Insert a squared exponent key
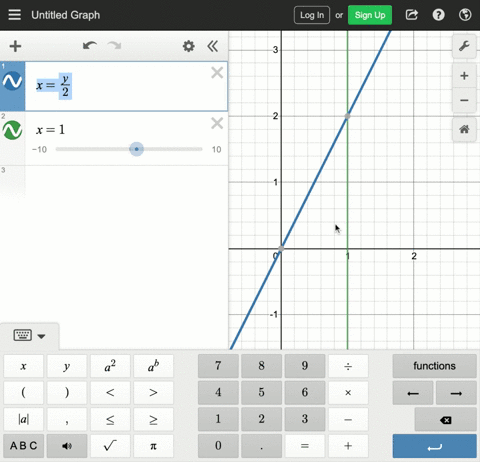Image resolution: width=480 pixels, height=462 pixels. coord(110,366)
